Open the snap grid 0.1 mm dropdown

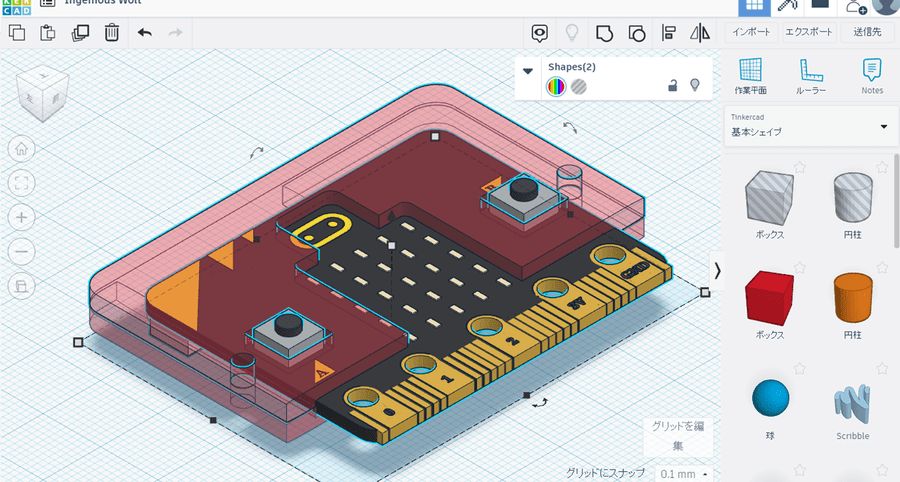point(683,474)
